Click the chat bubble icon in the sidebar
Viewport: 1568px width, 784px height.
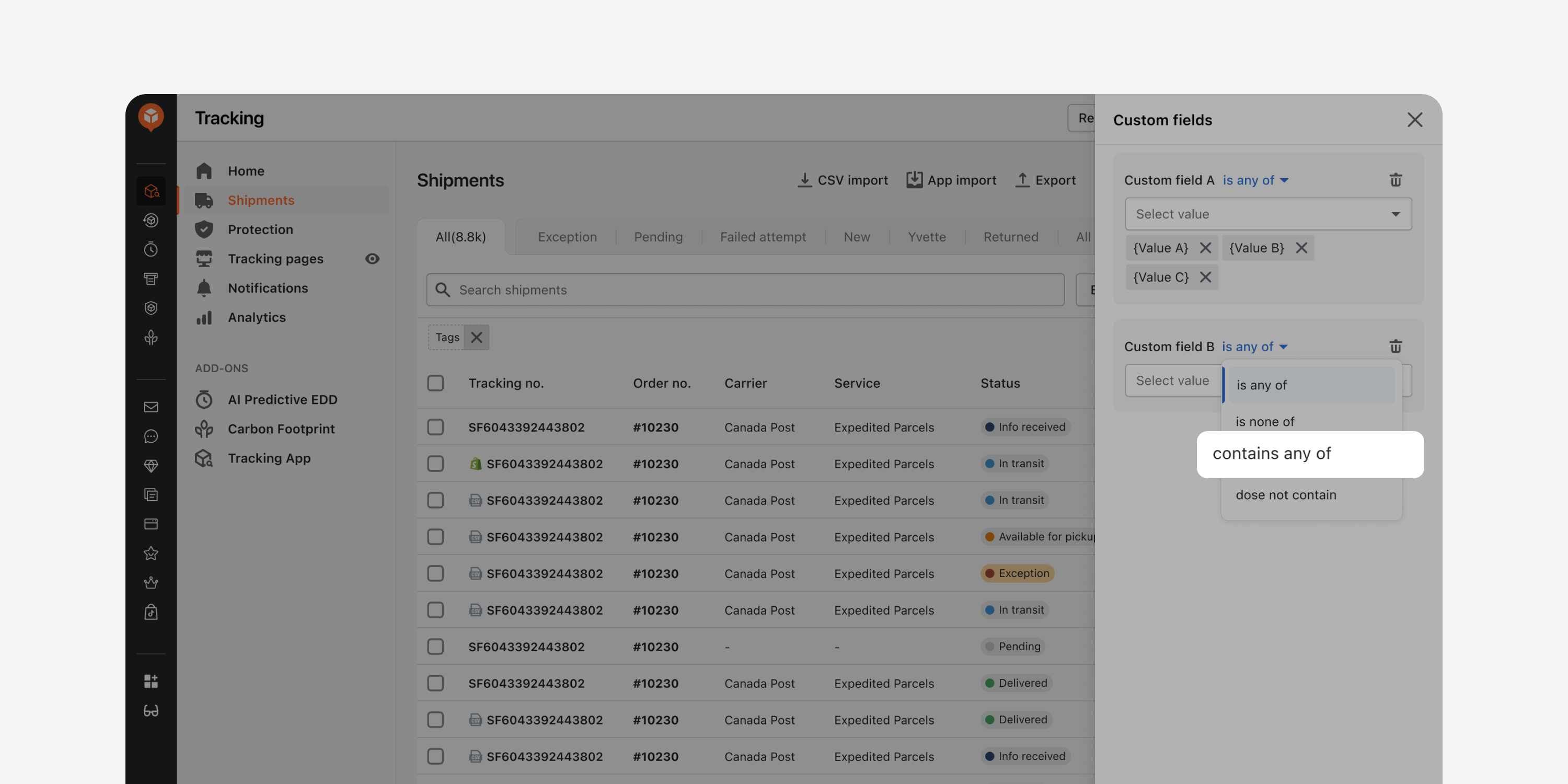coord(151,436)
